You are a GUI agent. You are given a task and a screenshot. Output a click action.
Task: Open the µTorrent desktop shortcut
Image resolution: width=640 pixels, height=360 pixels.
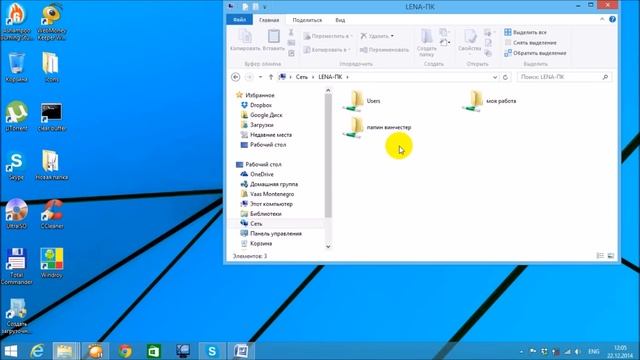click(x=16, y=116)
